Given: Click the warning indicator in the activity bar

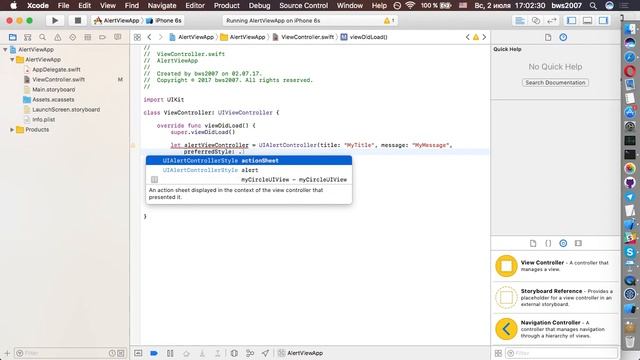Looking at the screenshot, I should (x=389, y=20).
